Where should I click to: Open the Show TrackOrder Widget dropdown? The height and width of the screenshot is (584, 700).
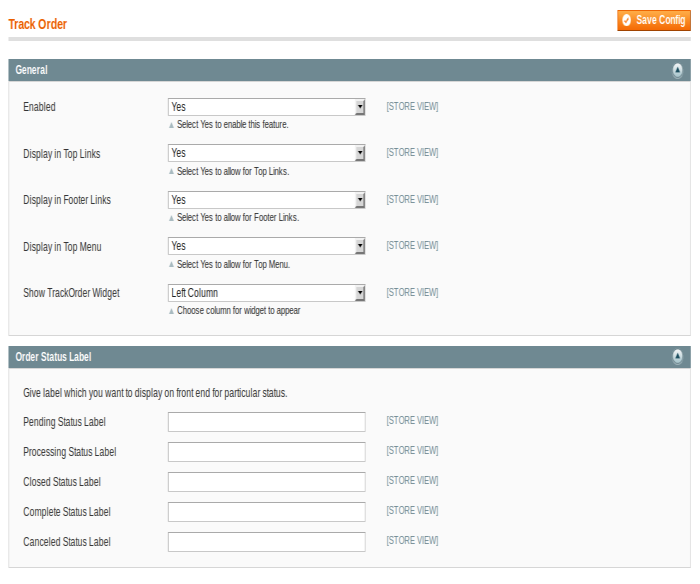pos(267,293)
